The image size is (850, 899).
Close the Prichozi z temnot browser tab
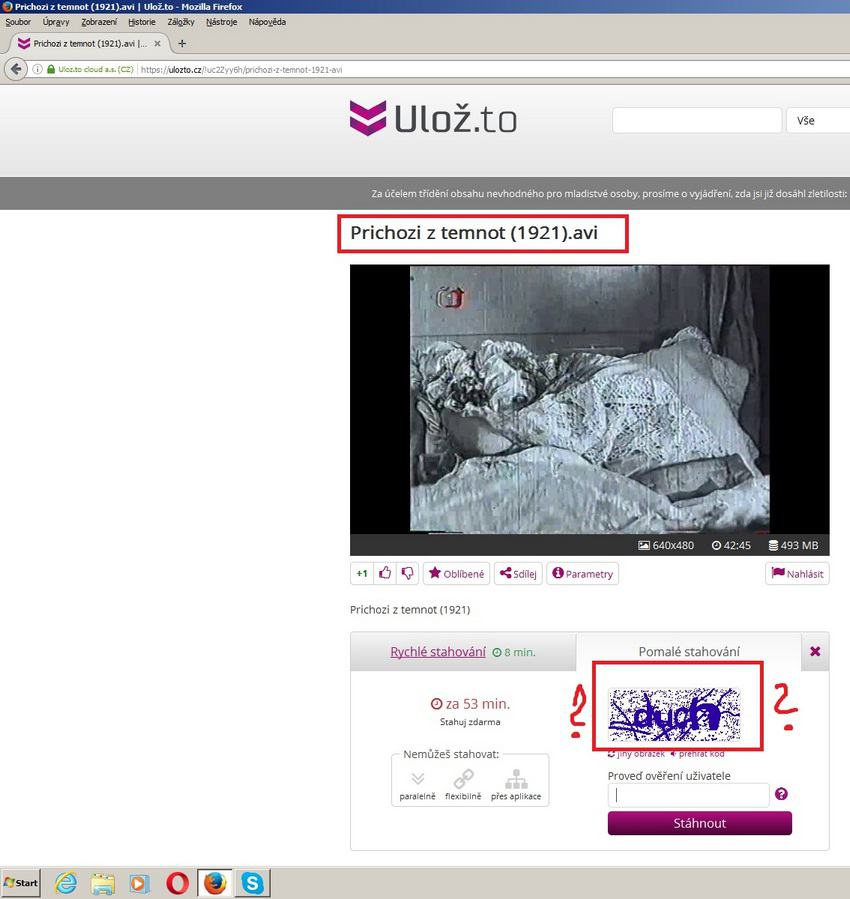157,44
